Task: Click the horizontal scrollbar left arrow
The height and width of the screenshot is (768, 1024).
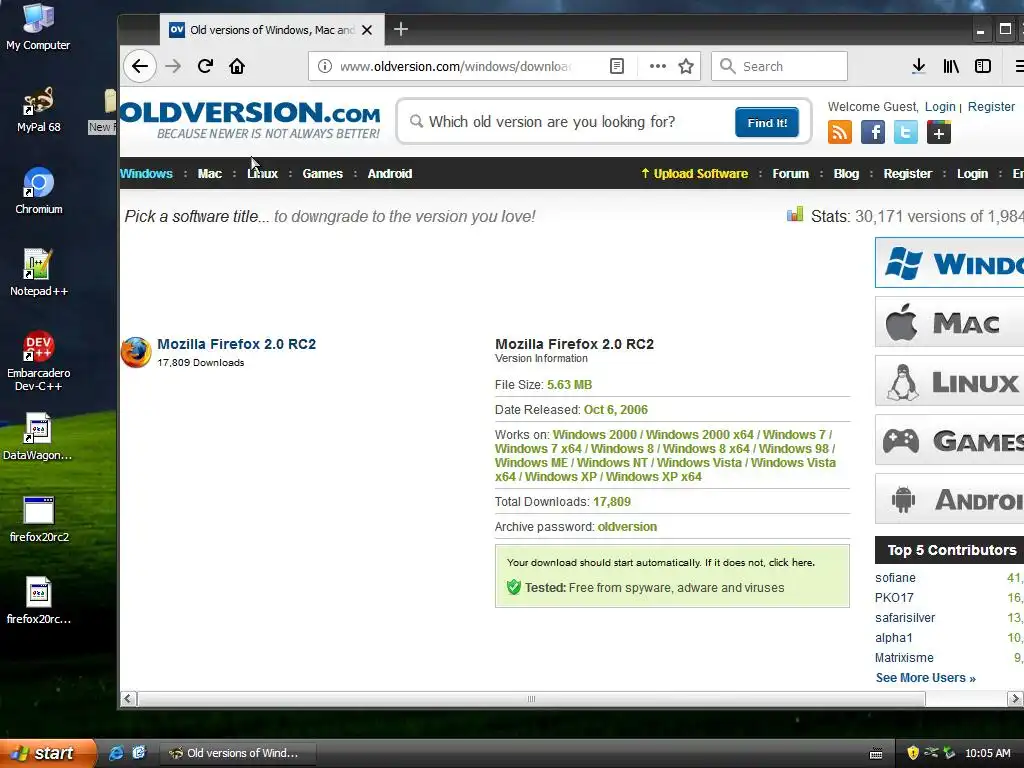Action: tap(128, 699)
